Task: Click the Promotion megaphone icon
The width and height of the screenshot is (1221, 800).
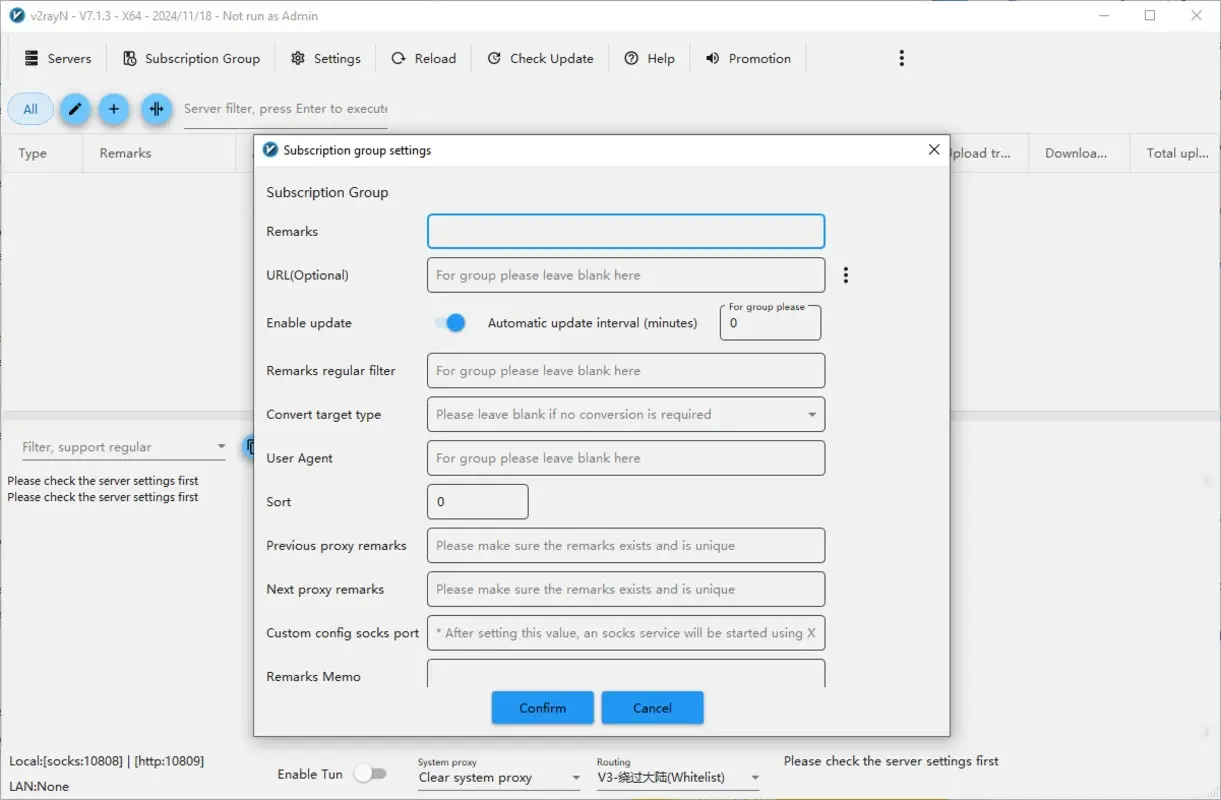Action: click(711, 58)
